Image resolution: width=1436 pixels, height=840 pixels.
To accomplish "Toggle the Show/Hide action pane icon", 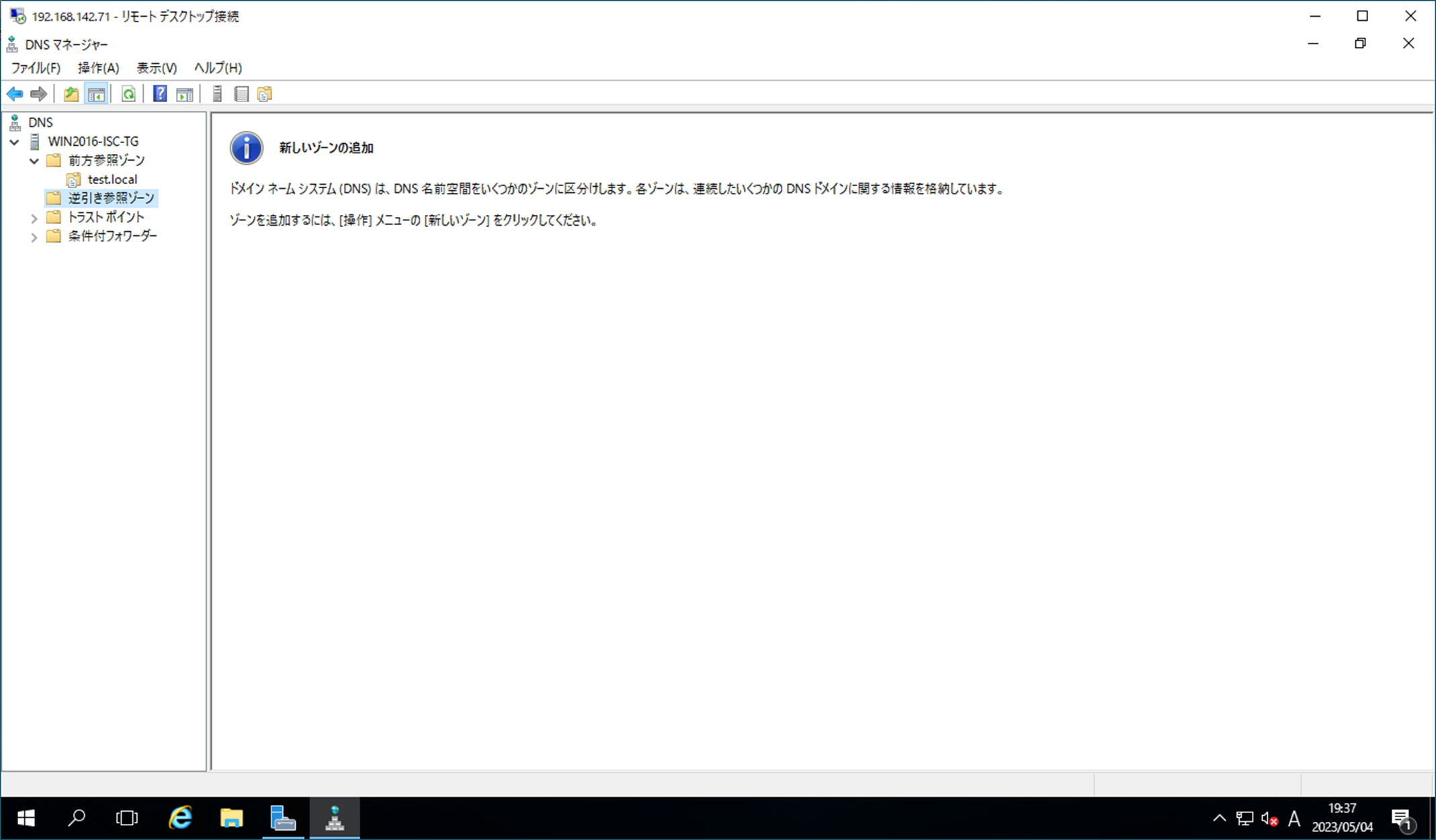I will coord(185,94).
